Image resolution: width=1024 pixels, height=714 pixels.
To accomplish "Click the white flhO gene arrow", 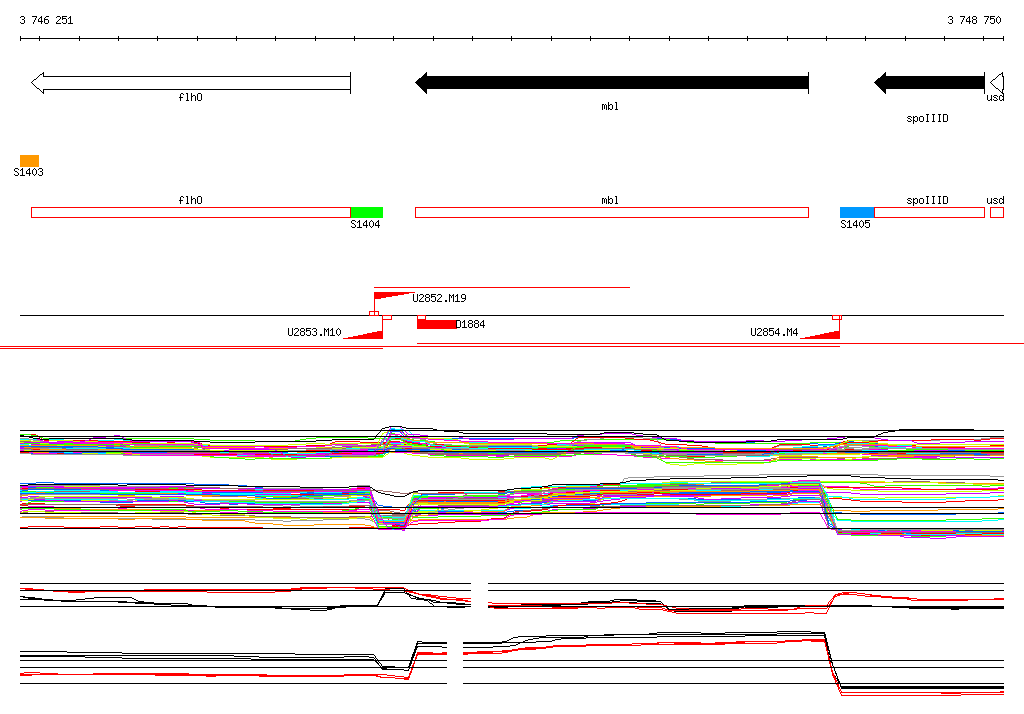I will click(x=191, y=83).
